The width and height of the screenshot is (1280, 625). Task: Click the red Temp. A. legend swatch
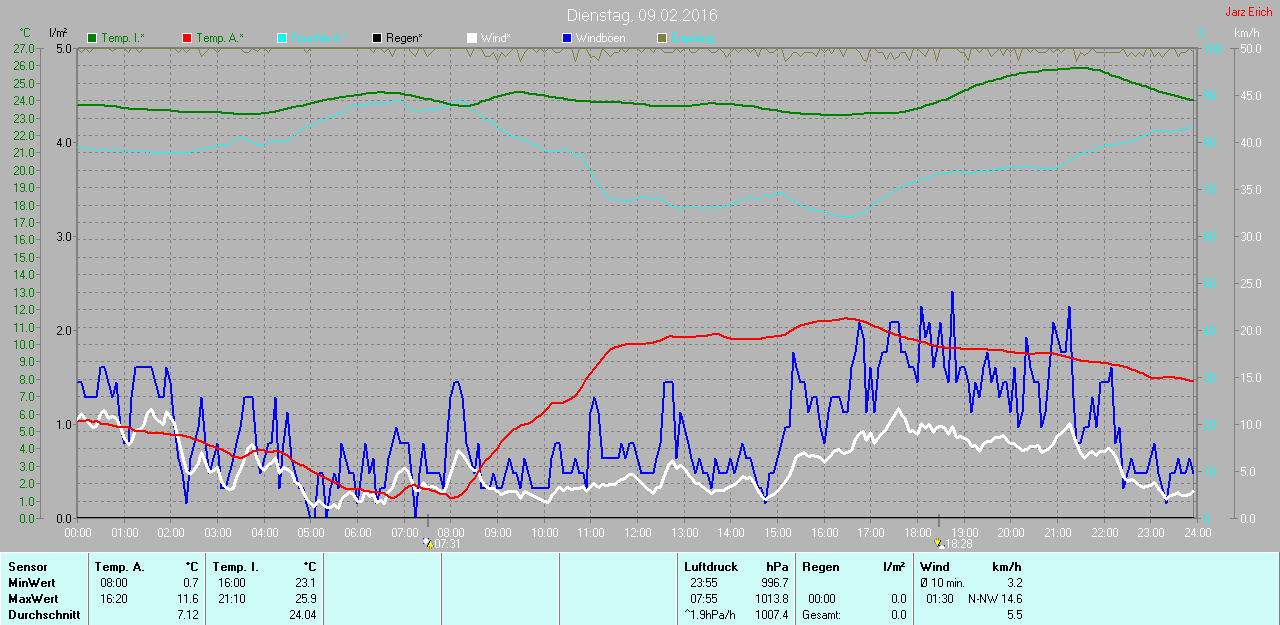(x=187, y=38)
